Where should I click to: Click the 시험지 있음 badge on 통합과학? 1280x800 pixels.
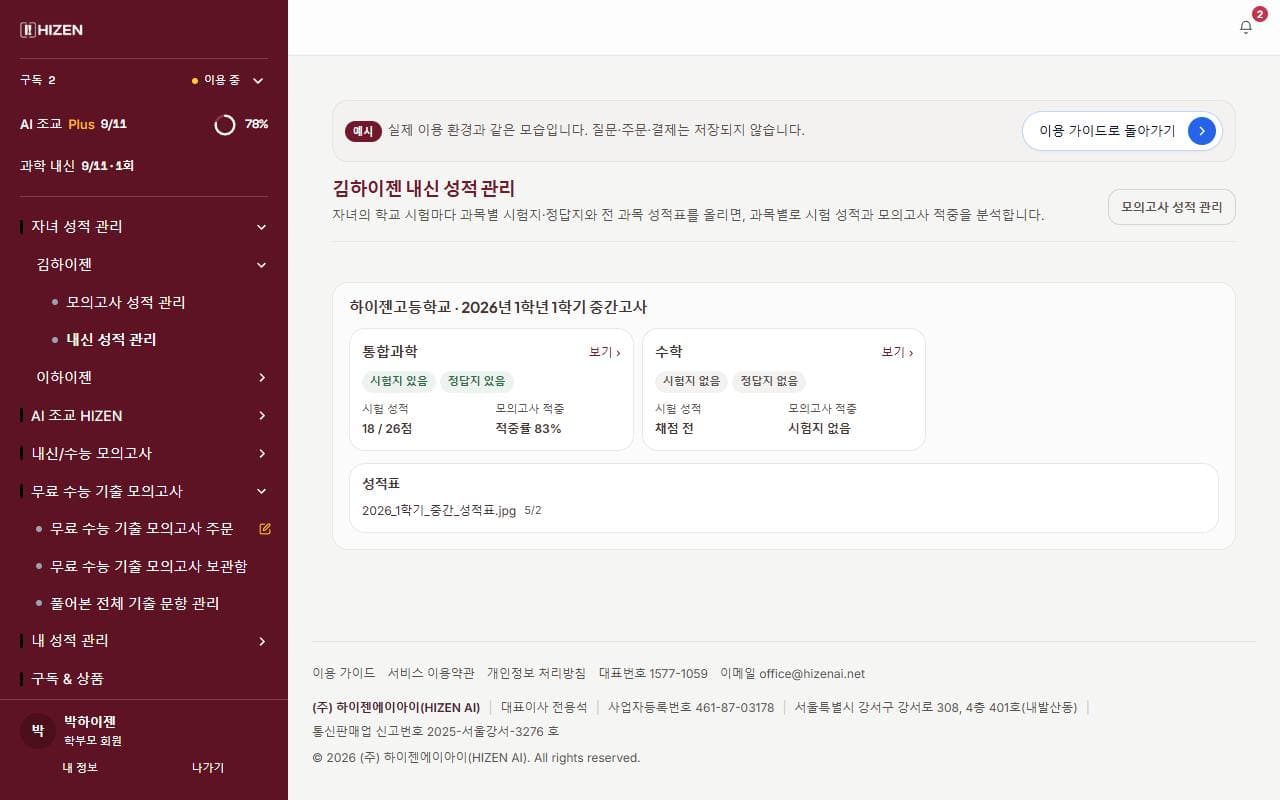399,381
